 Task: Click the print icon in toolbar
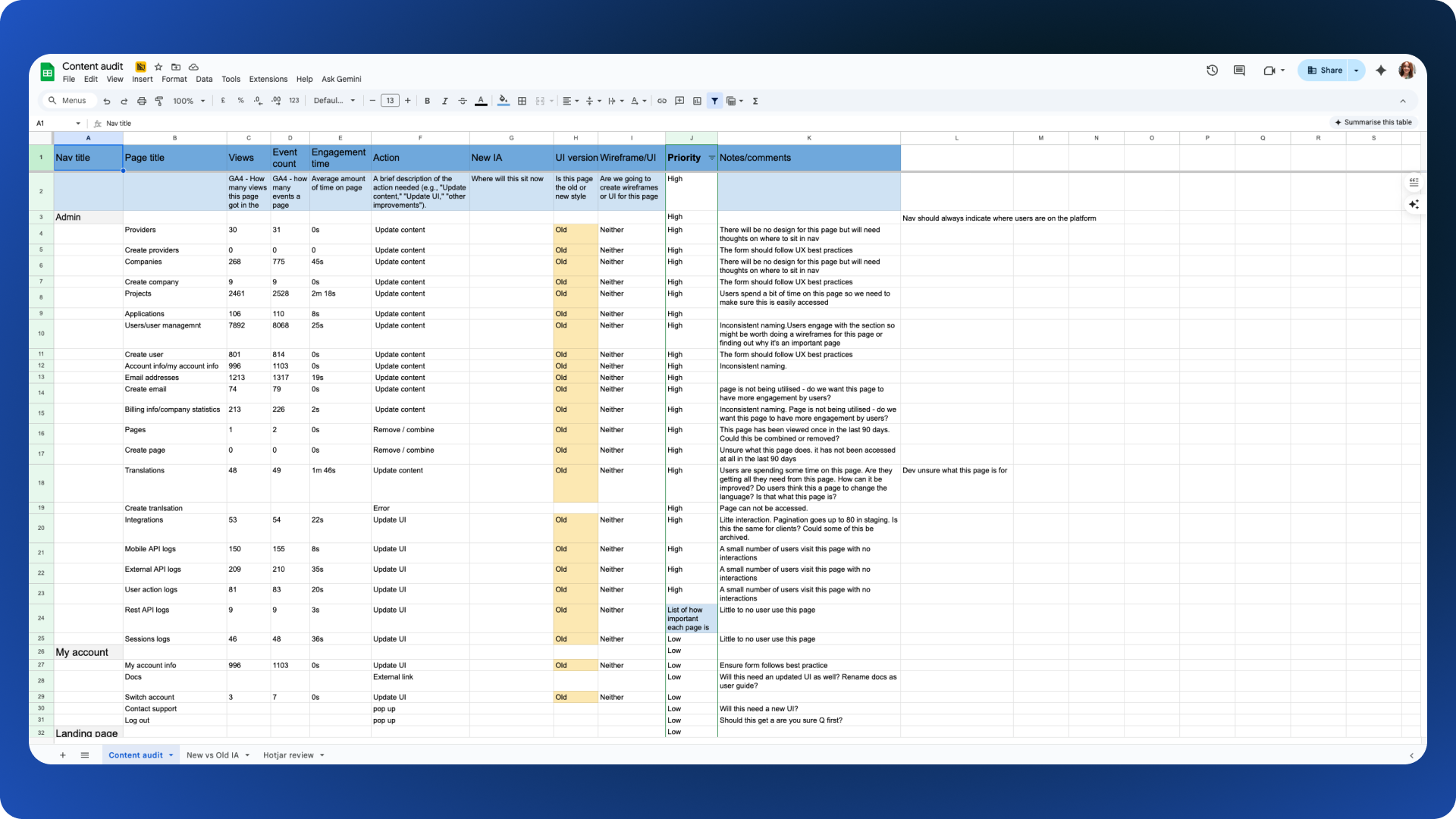pos(142,101)
